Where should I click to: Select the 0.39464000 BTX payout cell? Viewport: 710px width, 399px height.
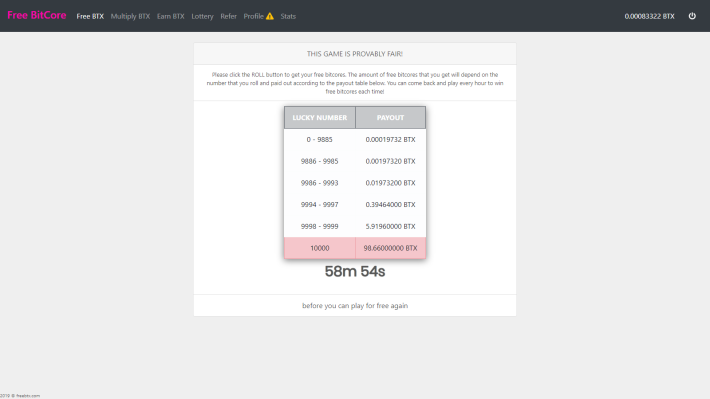point(390,205)
